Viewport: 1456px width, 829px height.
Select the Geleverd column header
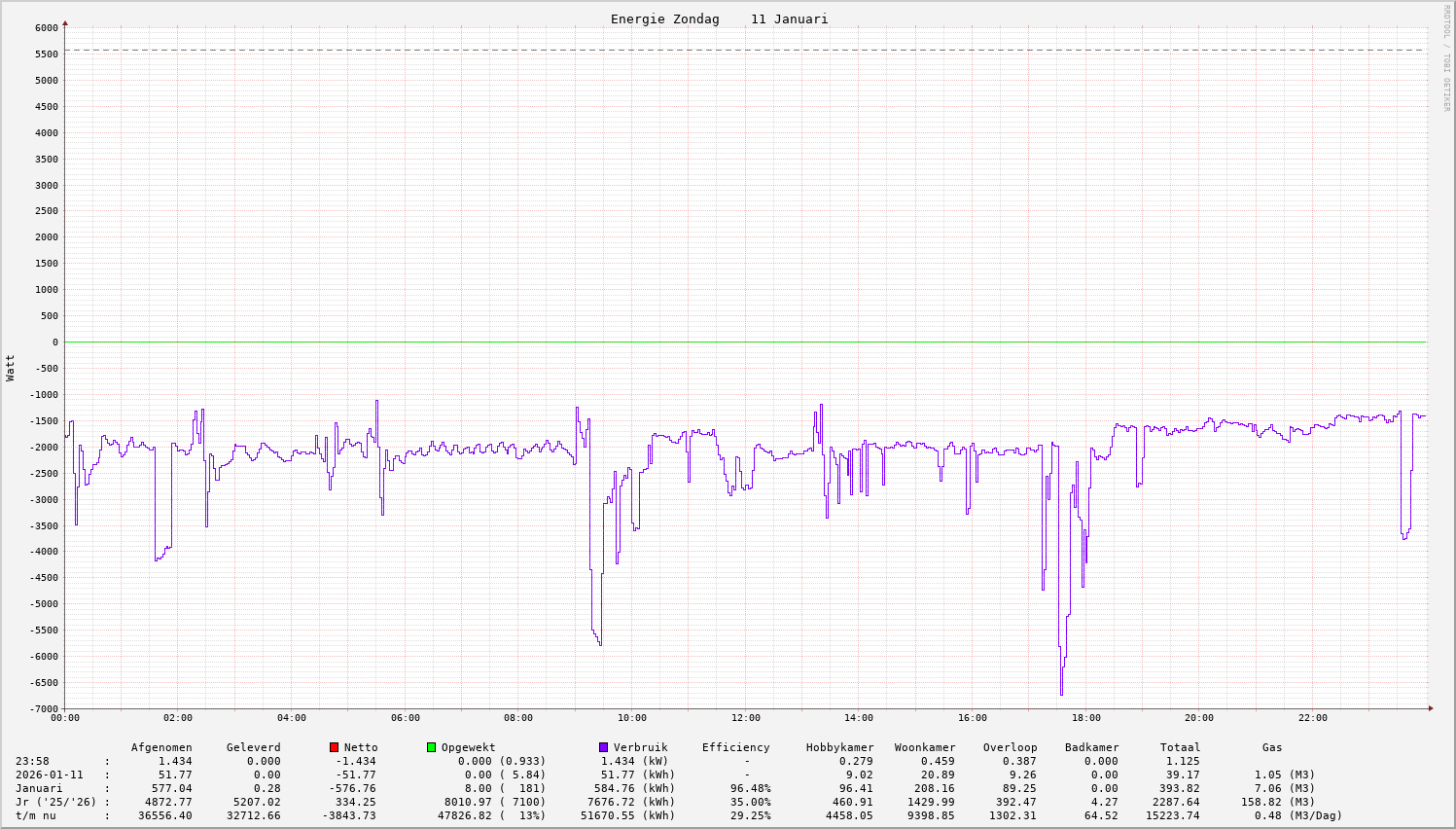[253, 748]
